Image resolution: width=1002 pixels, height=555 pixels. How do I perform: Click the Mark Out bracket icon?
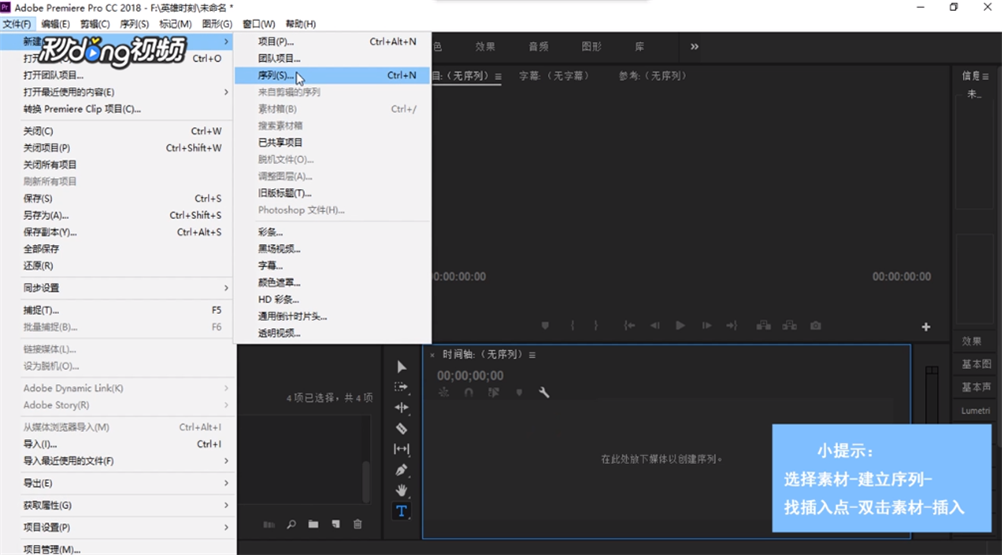click(x=596, y=326)
